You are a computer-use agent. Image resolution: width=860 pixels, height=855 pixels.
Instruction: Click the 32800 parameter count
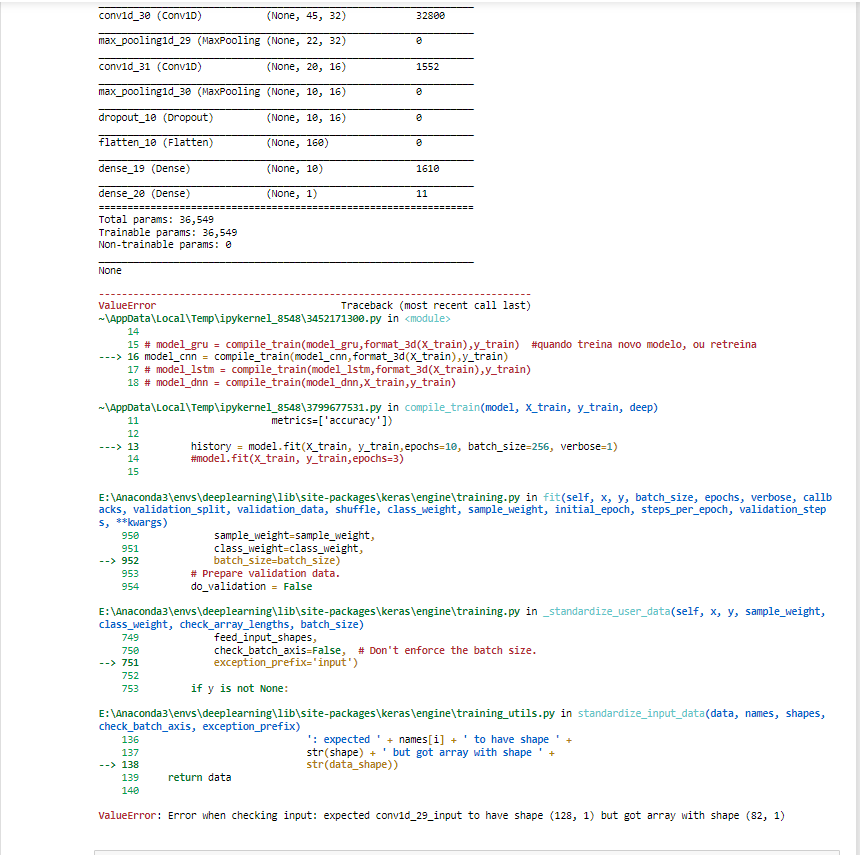point(430,16)
